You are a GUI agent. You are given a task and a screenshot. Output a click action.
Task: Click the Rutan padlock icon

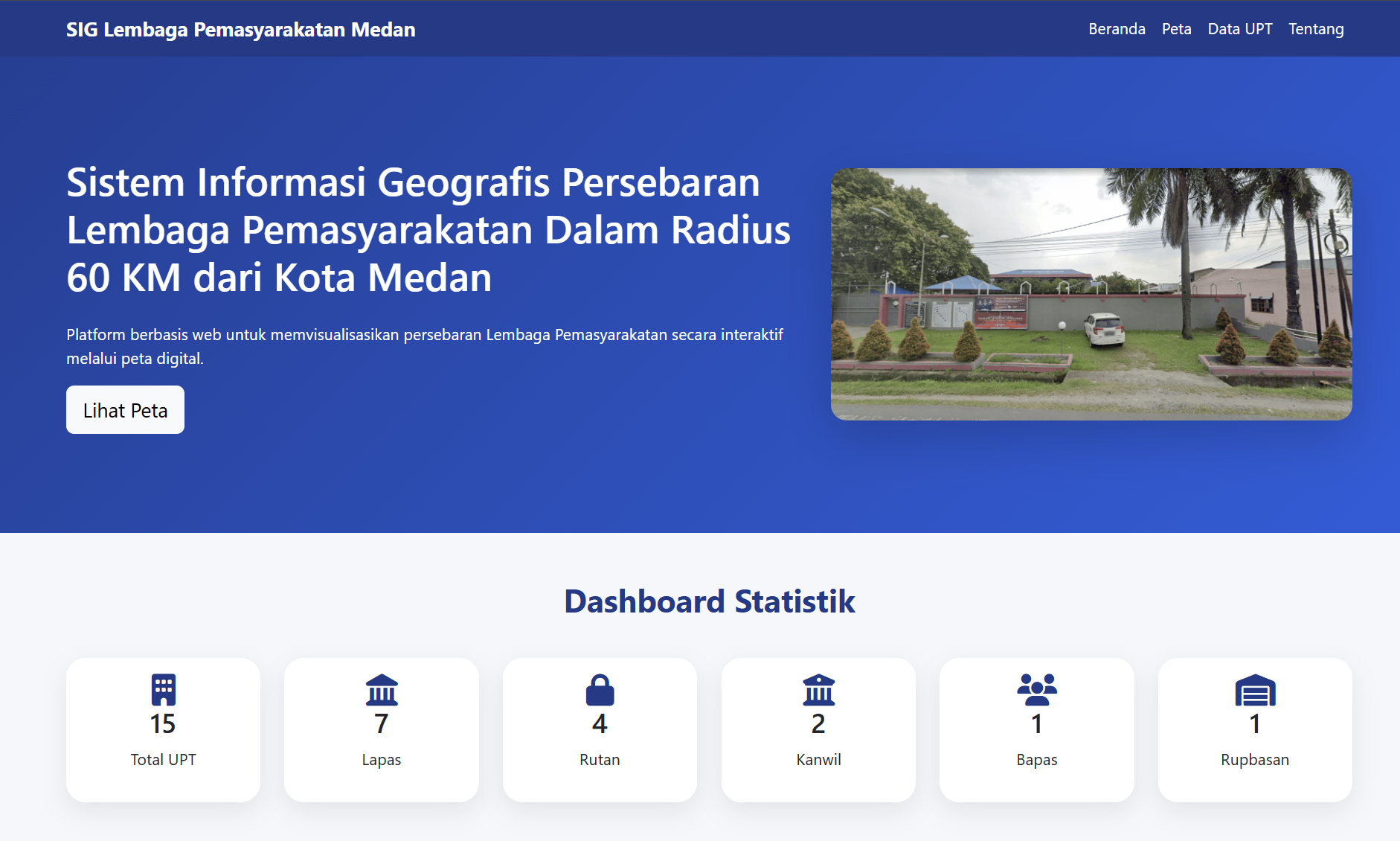click(x=600, y=690)
